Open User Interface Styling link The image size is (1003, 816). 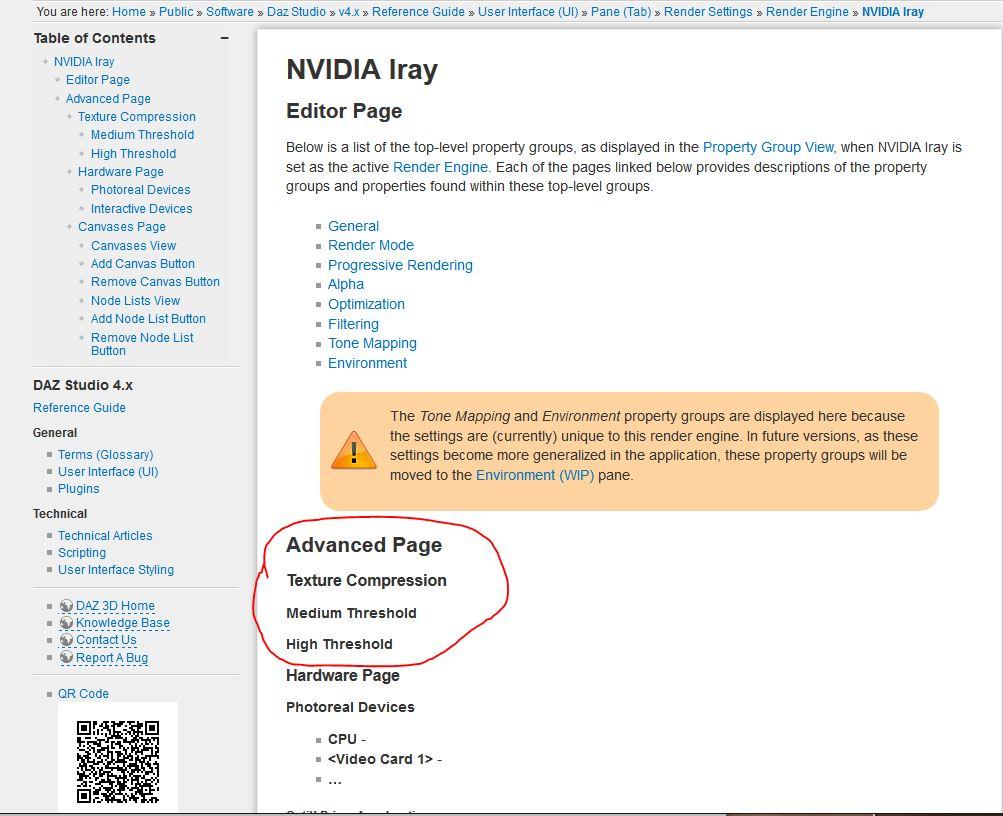[x=116, y=570]
